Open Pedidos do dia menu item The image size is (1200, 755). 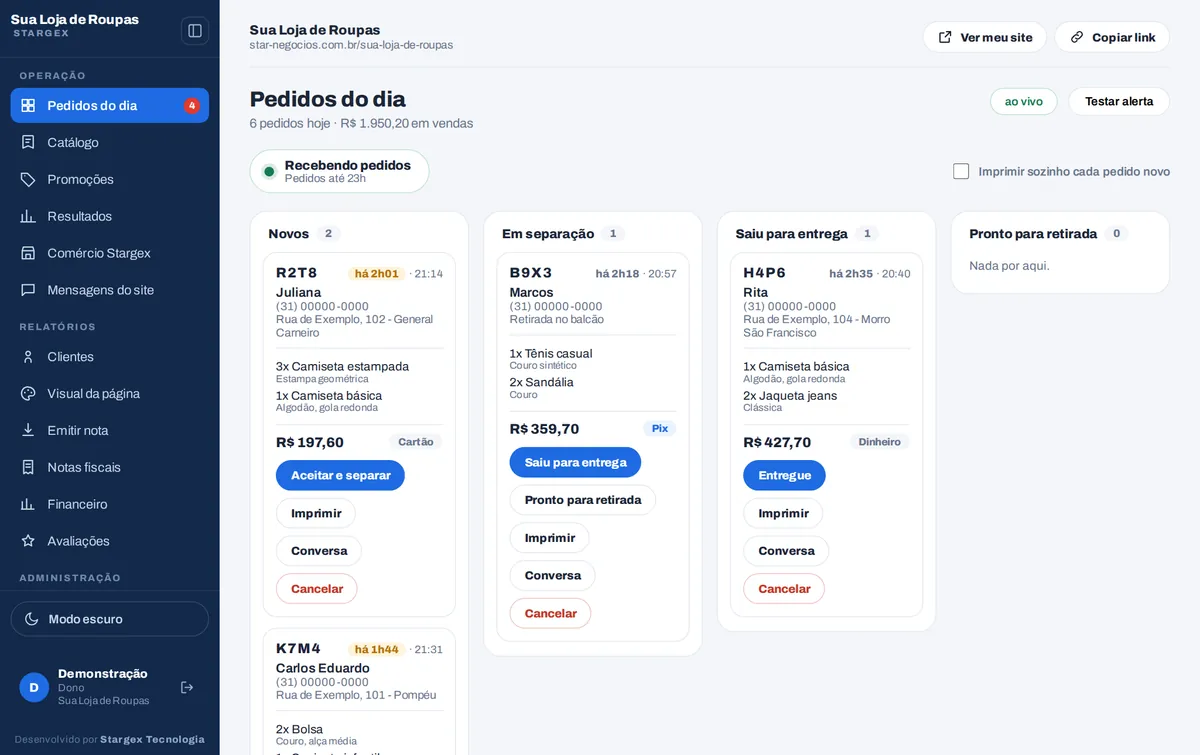pyautogui.click(x=110, y=105)
